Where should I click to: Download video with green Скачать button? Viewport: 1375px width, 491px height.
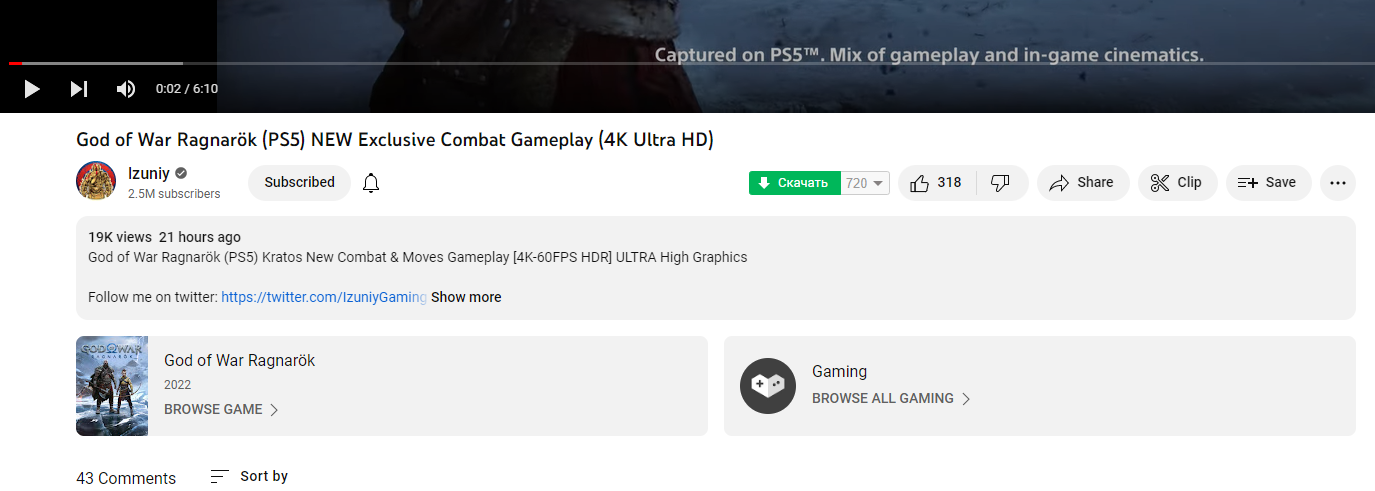795,183
